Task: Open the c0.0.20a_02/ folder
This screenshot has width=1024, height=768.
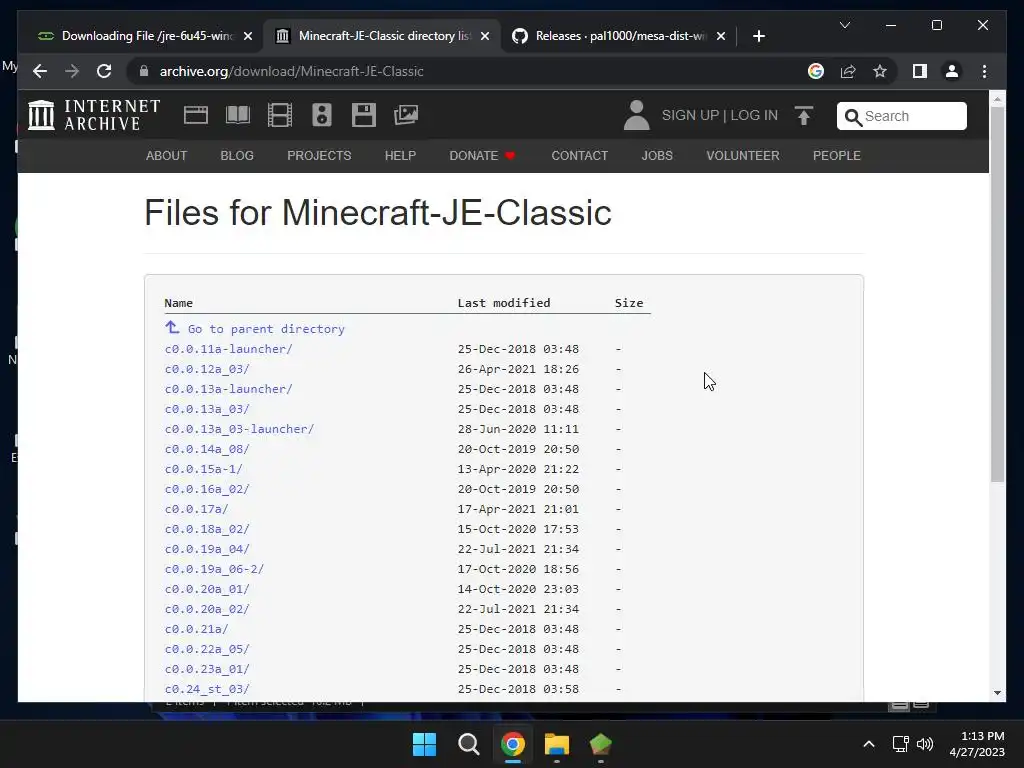Action: coord(207,609)
